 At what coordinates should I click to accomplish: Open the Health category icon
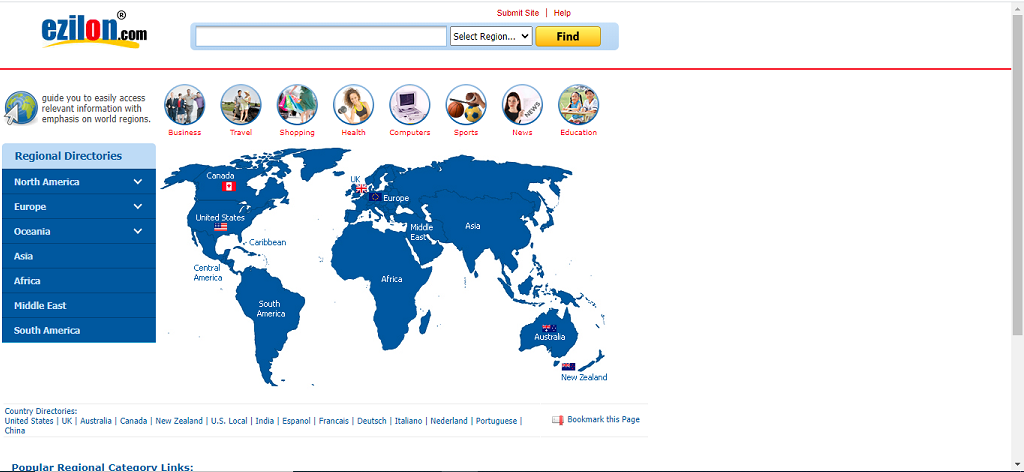click(x=353, y=105)
